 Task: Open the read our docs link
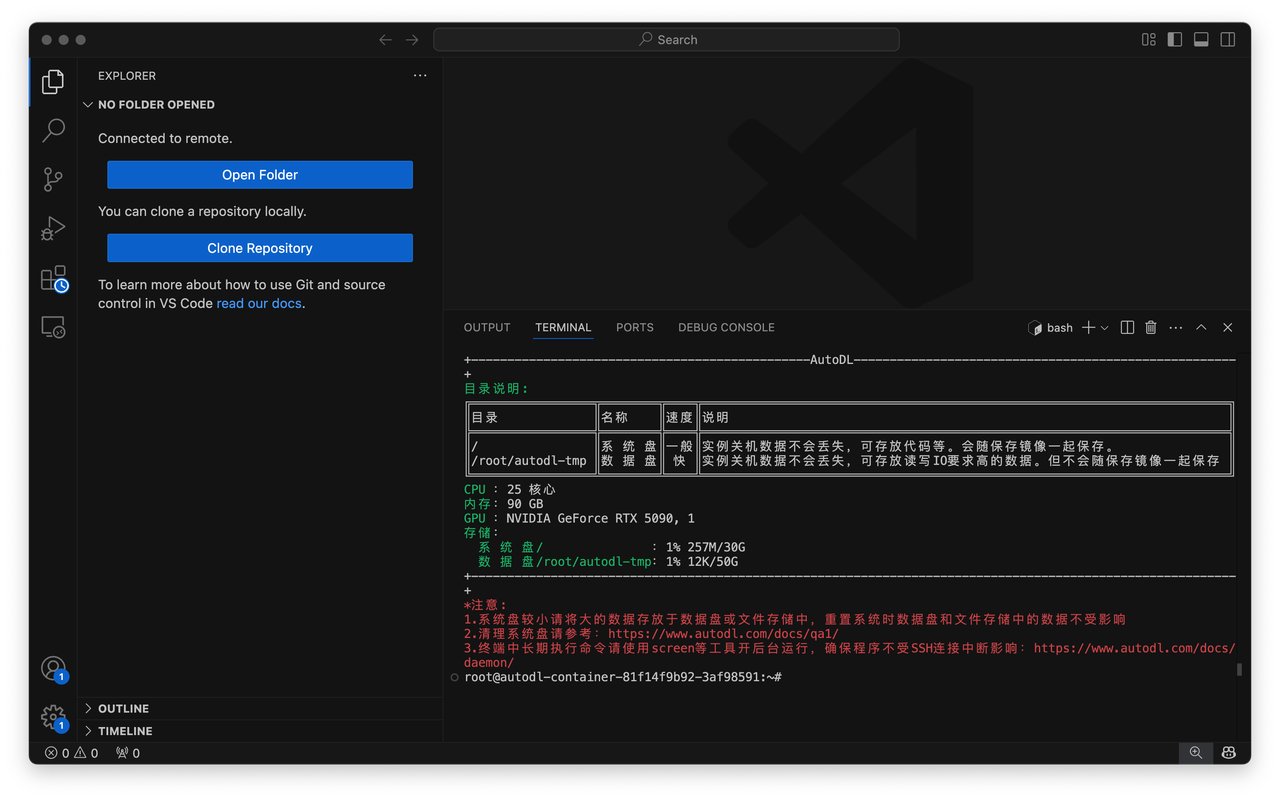259,303
